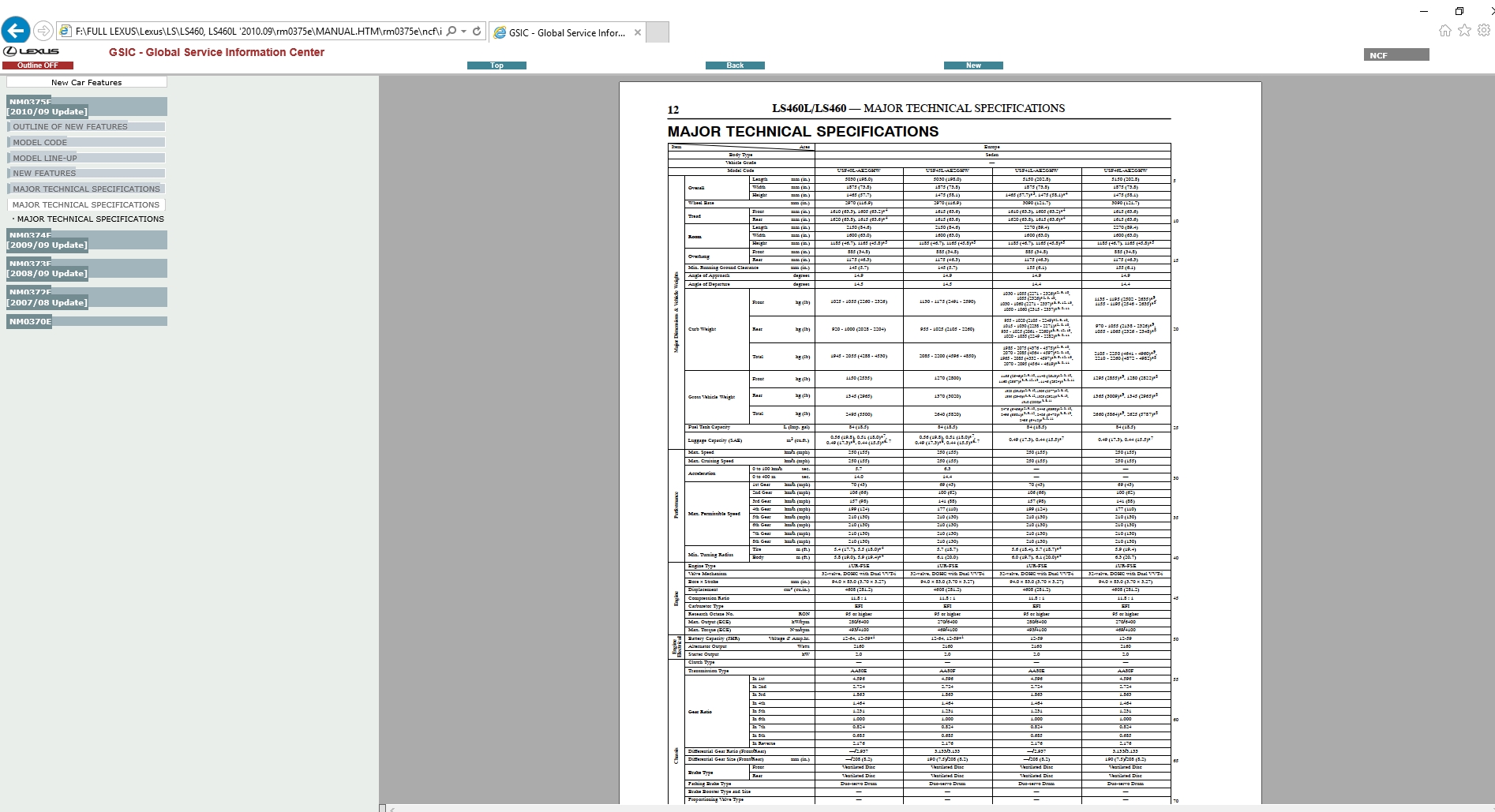Open the MODEL LINE-UP item
The height and width of the screenshot is (812, 1495).
[x=87, y=158]
